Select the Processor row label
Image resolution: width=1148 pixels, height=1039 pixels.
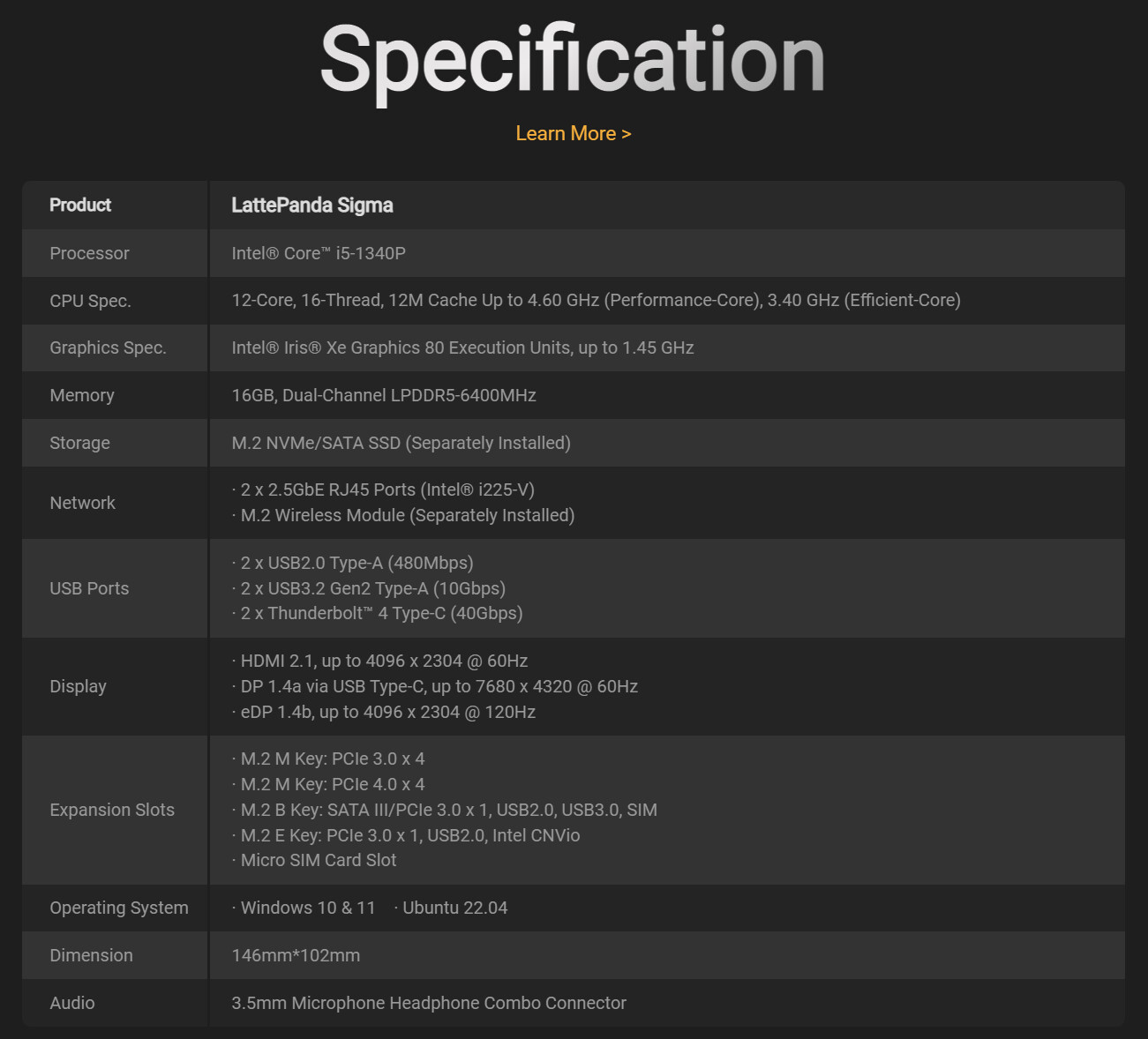click(x=89, y=253)
